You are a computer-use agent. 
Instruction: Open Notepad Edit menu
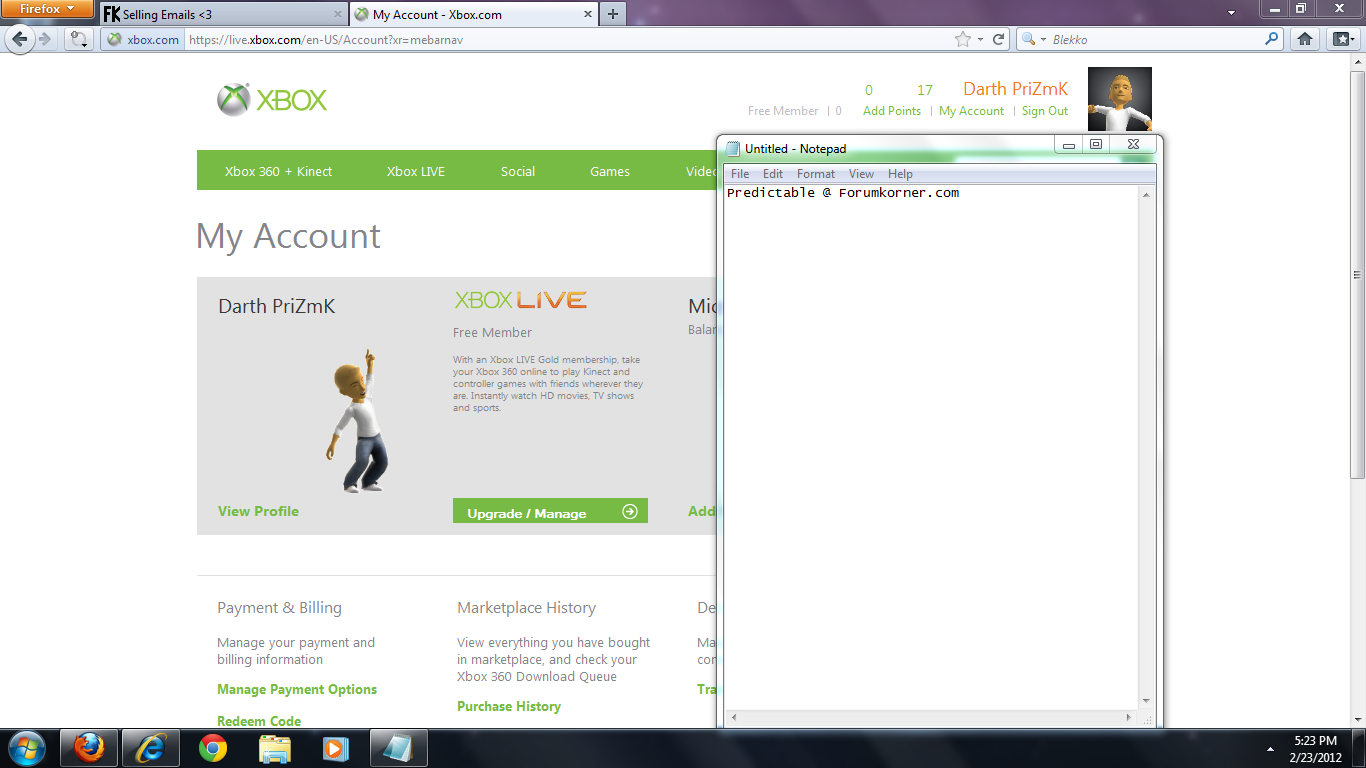[x=773, y=174]
